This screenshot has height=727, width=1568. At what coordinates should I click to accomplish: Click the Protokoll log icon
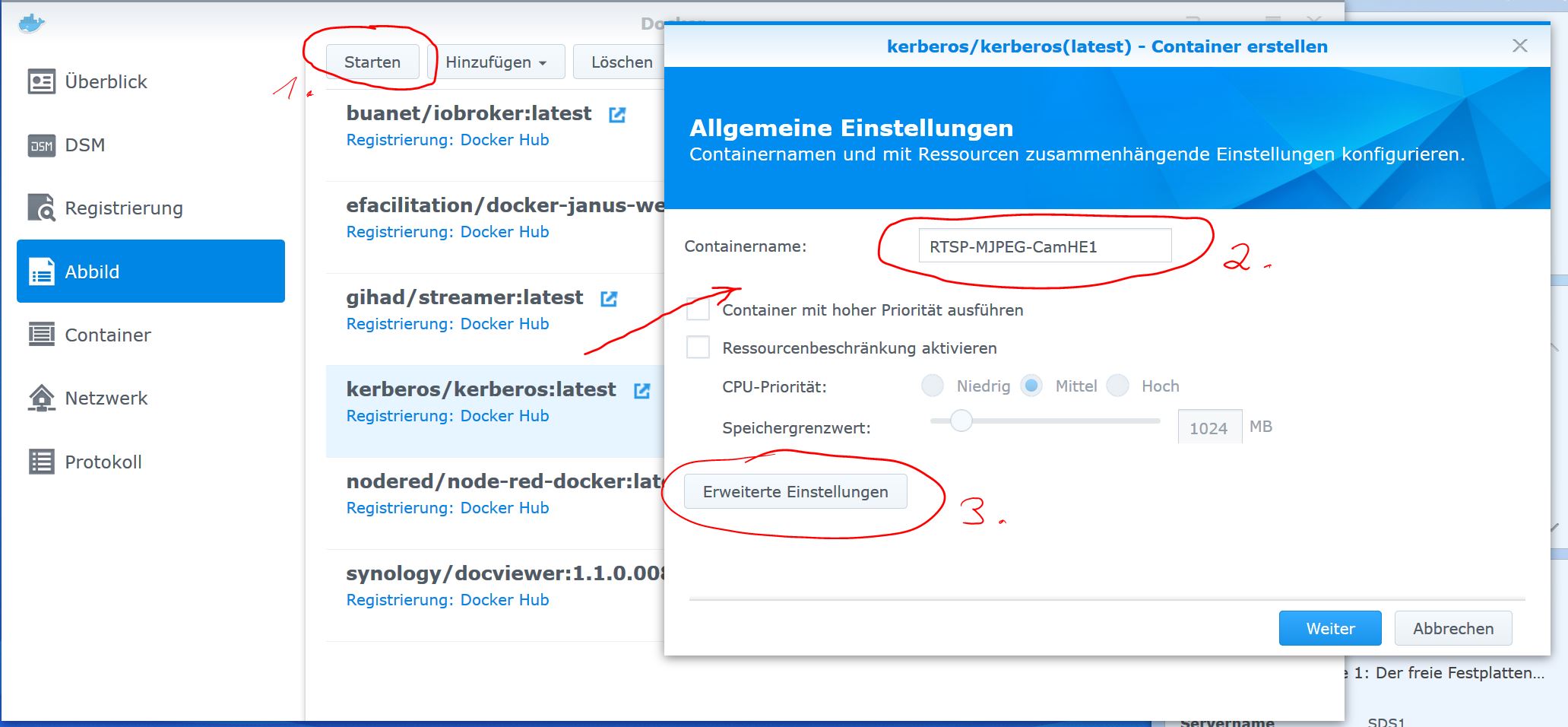(x=41, y=462)
